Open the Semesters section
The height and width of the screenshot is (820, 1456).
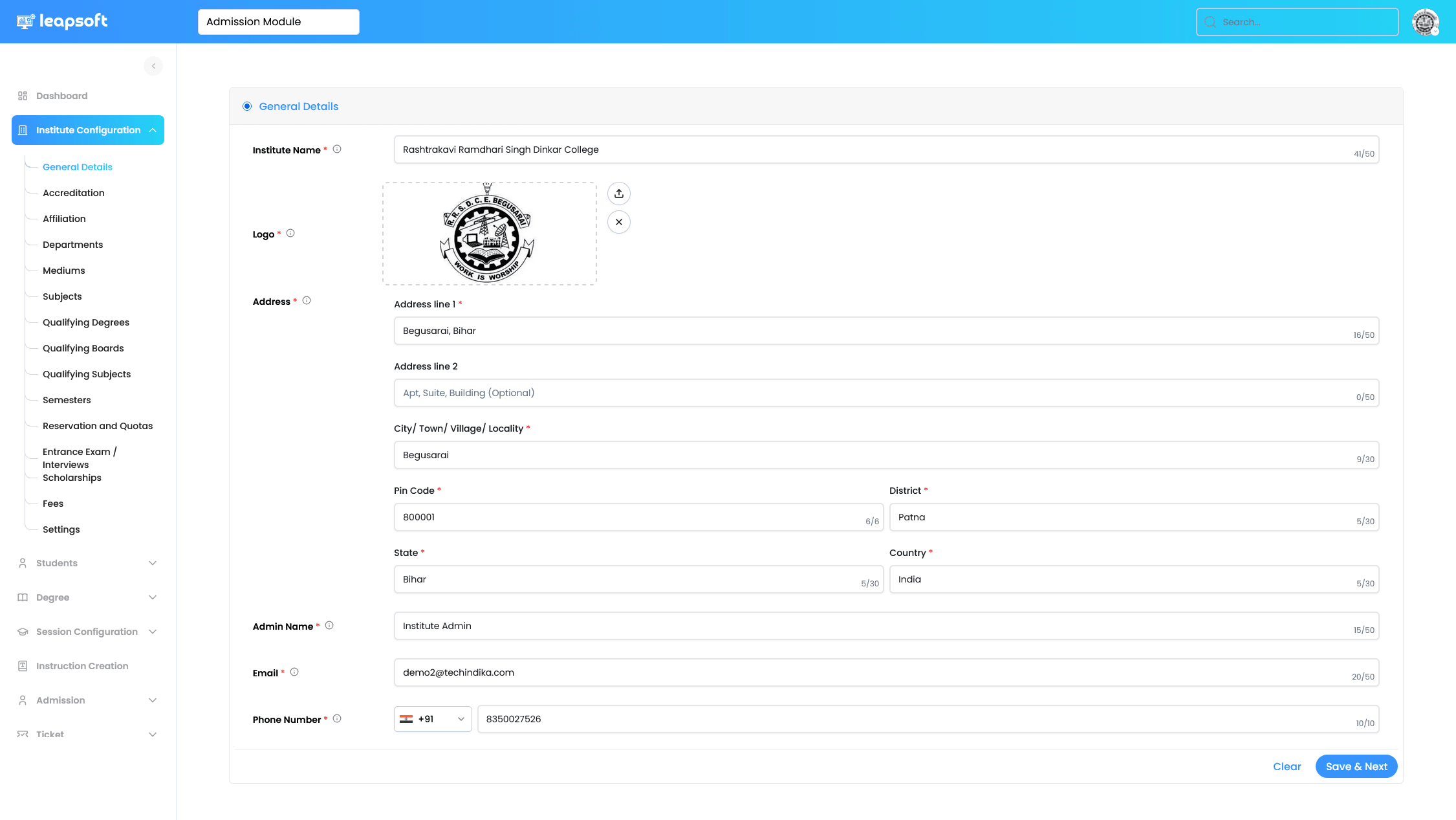(x=67, y=400)
